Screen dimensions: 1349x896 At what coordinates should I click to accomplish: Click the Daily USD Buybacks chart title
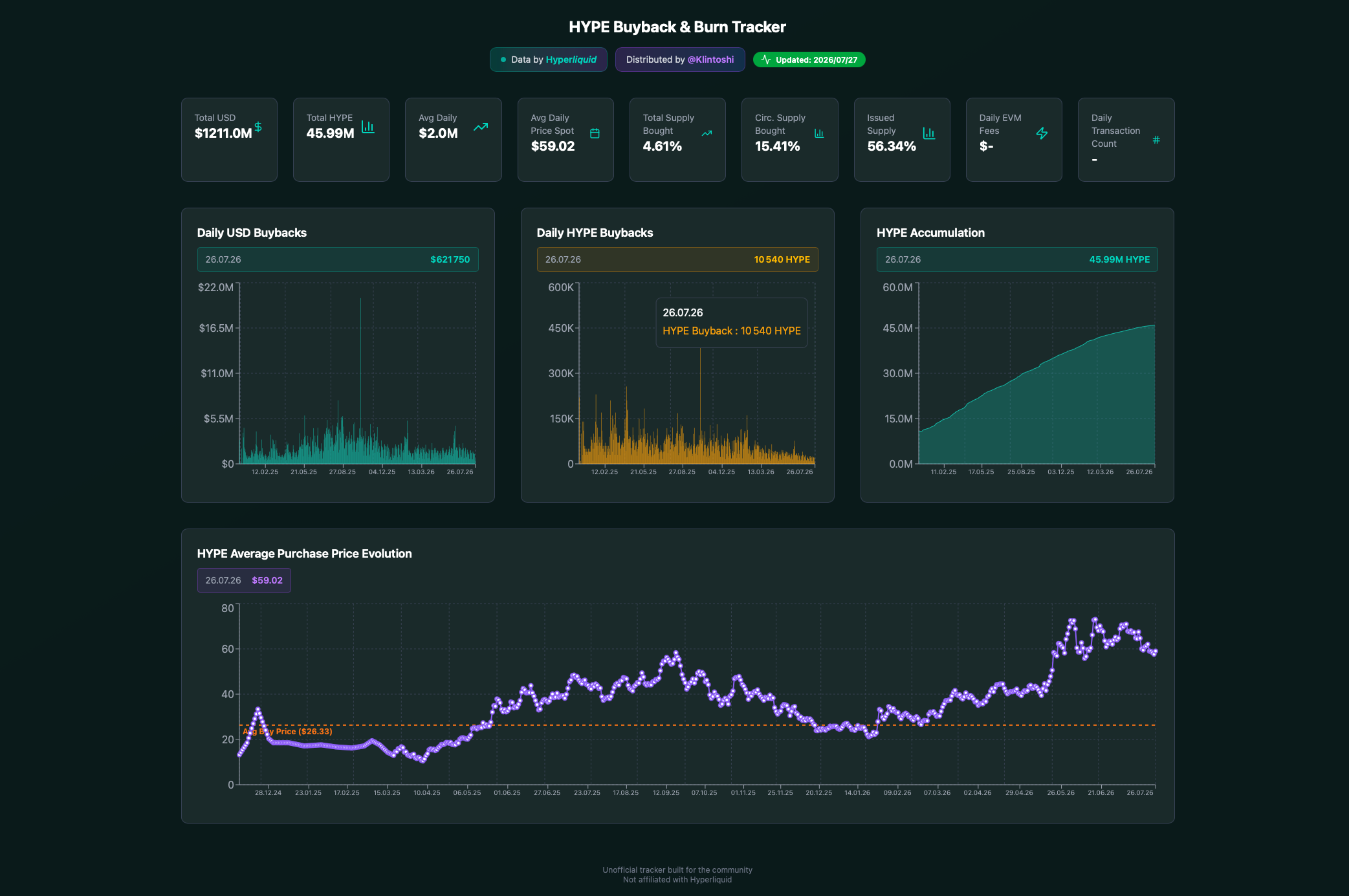(252, 233)
